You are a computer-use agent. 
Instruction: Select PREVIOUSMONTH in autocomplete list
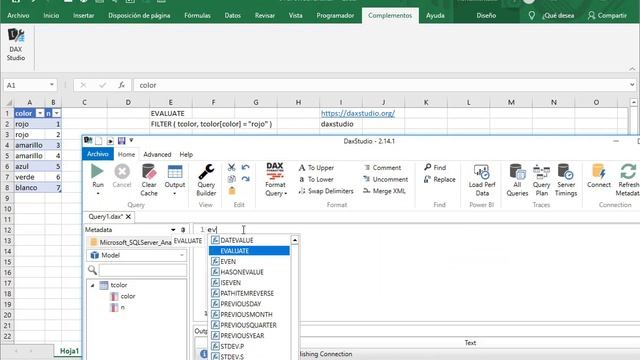(x=249, y=314)
